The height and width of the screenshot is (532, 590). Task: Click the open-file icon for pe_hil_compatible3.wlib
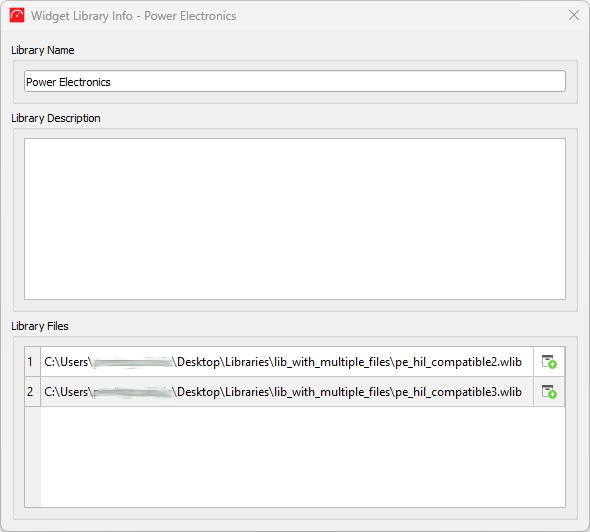[549, 392]
